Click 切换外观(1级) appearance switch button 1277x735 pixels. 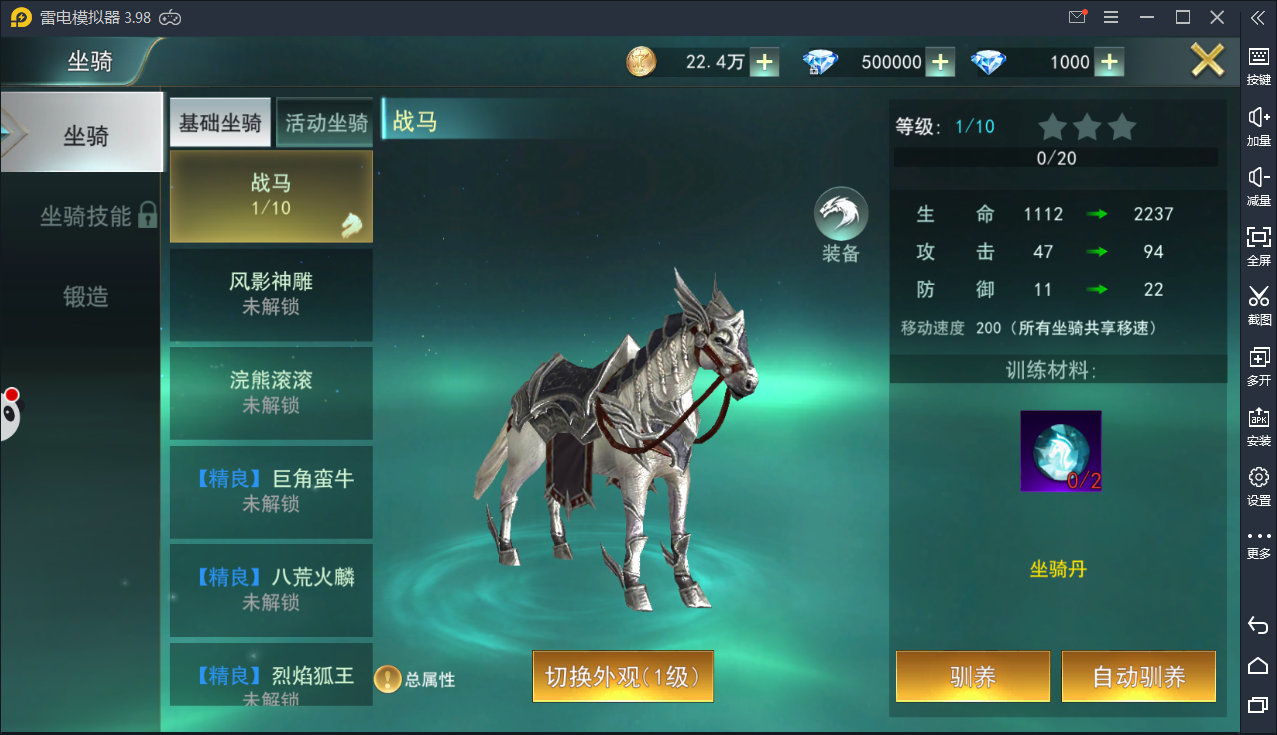pyautogui.click(x=623, y=676)
